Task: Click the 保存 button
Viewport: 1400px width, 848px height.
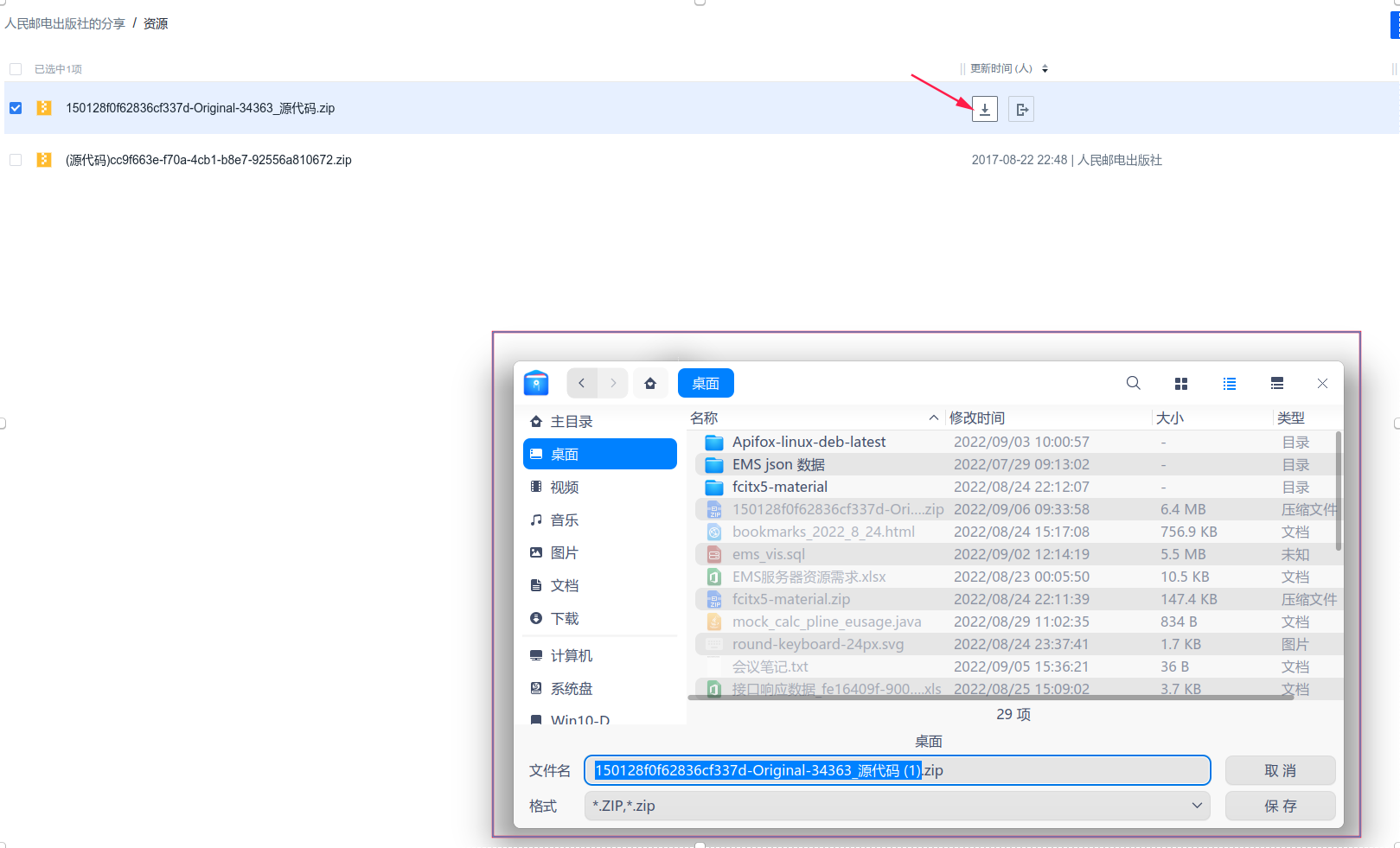Action: 1280,806
